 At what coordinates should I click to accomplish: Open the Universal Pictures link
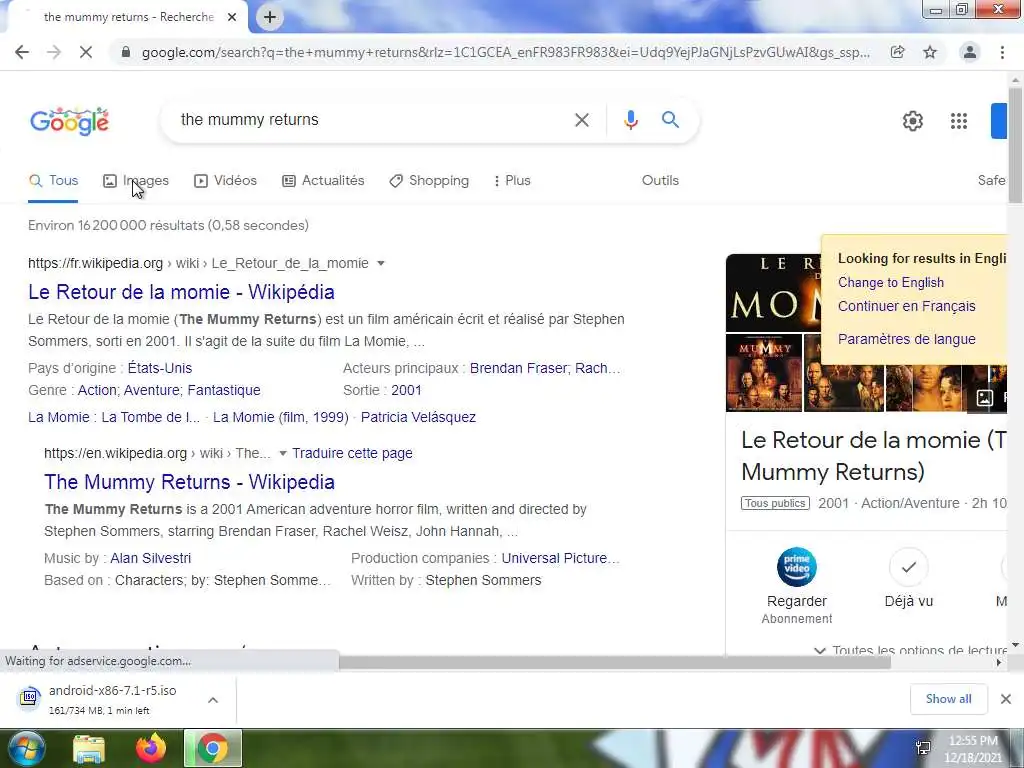tap(560, 558)
